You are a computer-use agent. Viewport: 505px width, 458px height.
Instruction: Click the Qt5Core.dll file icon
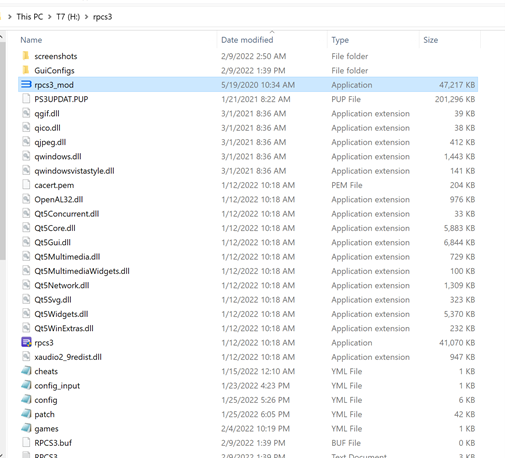[26, 228]
